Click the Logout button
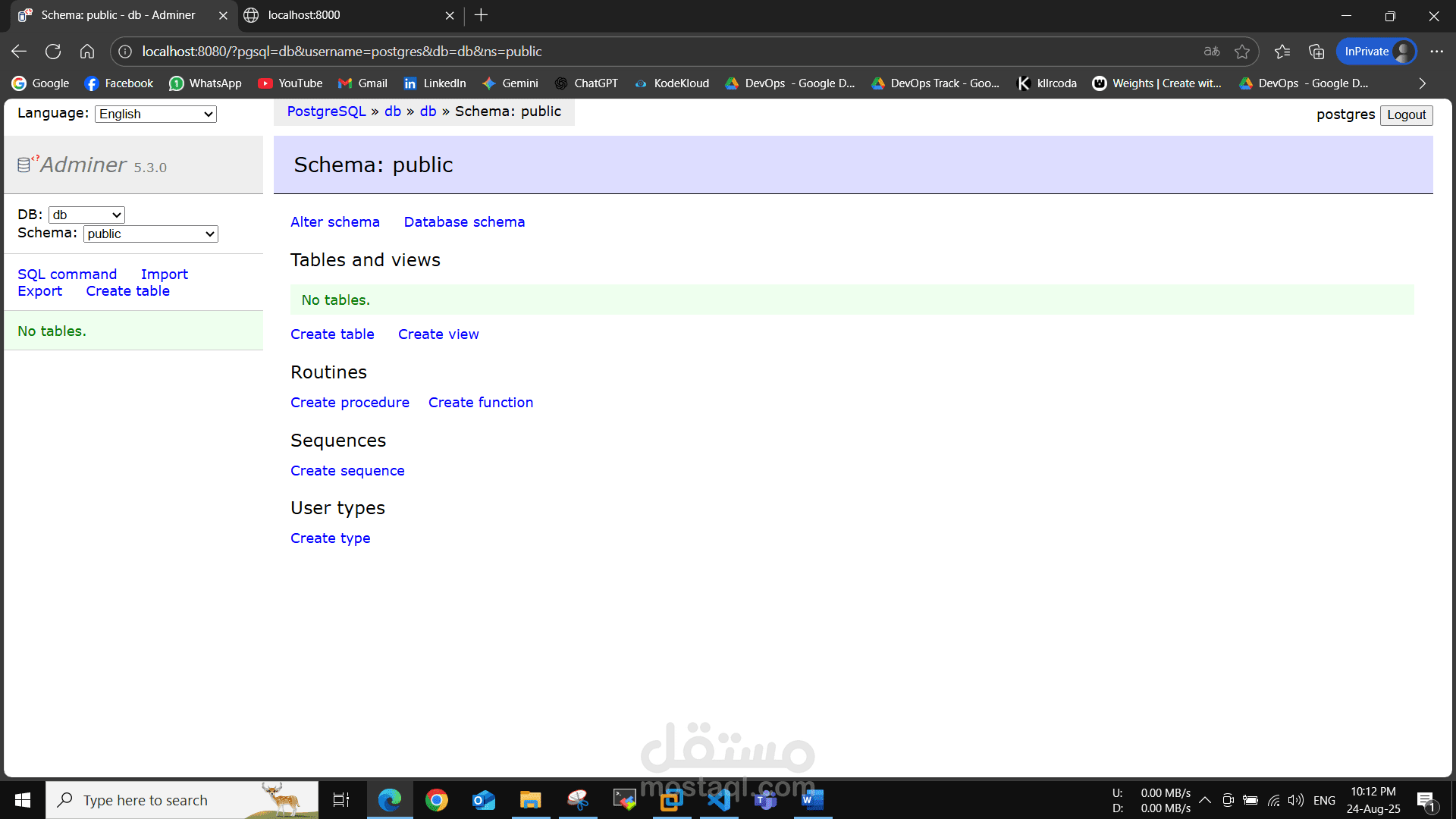The height and width of the screenshot is (819, 1456). point(1407,115)
